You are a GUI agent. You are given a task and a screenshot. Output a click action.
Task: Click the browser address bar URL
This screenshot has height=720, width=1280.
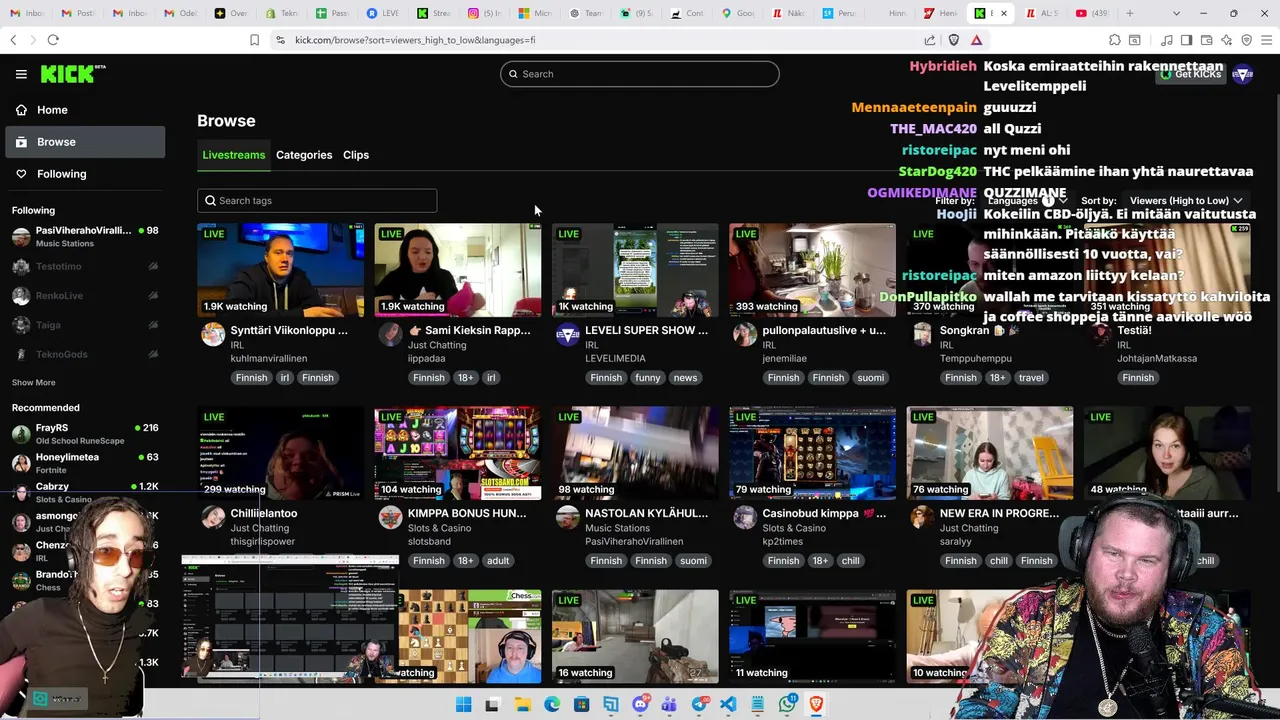point(415,40)
